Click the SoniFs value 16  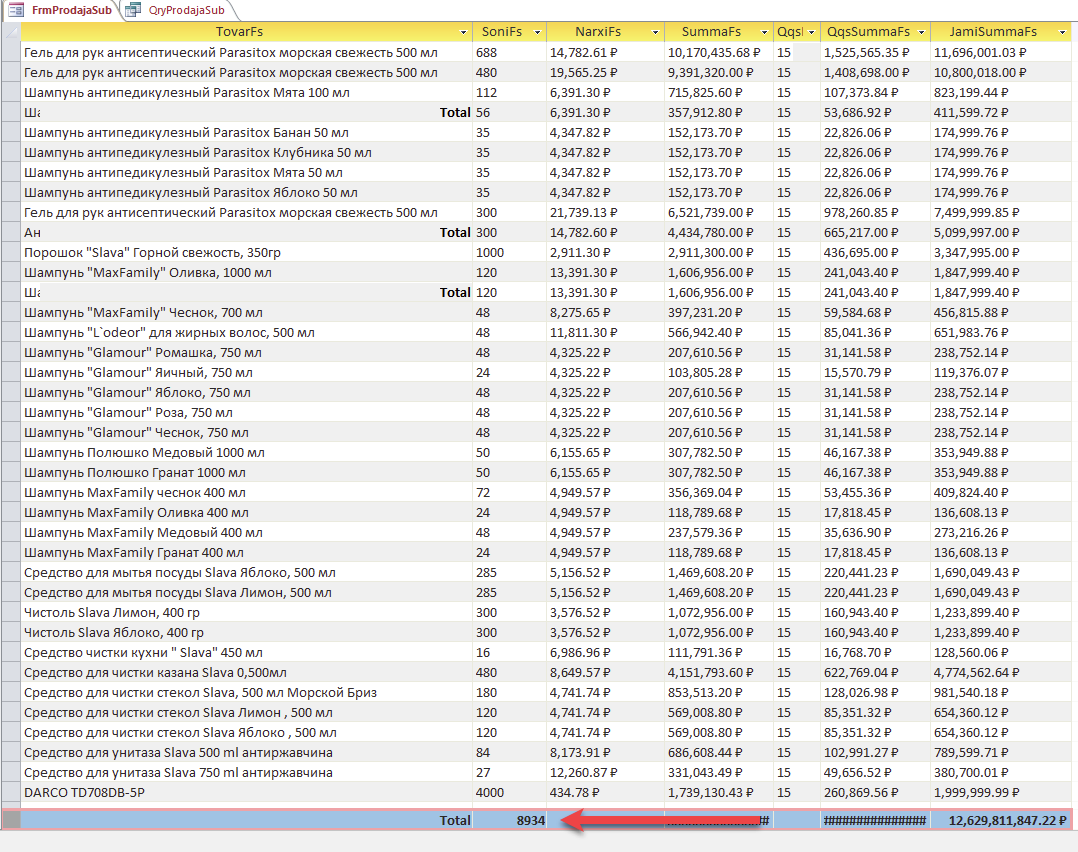[x=483, y=652]
